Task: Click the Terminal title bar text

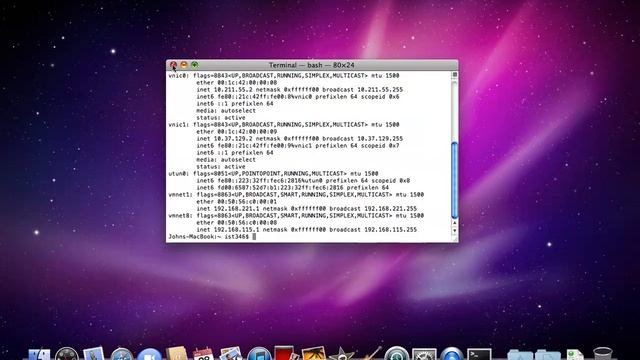Action: tap(311, 65)
